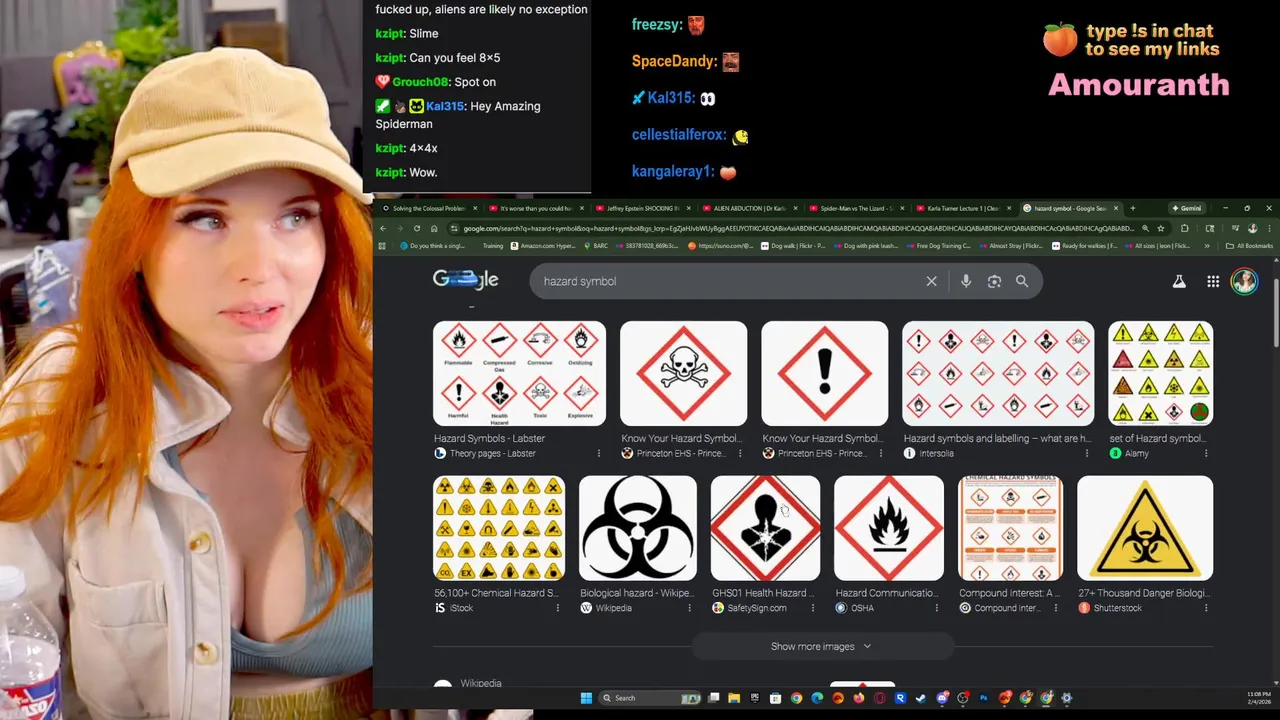Reload the page in Chrome
The height and width of the screenshot is (720, 1280).
[x=417, y=228]
